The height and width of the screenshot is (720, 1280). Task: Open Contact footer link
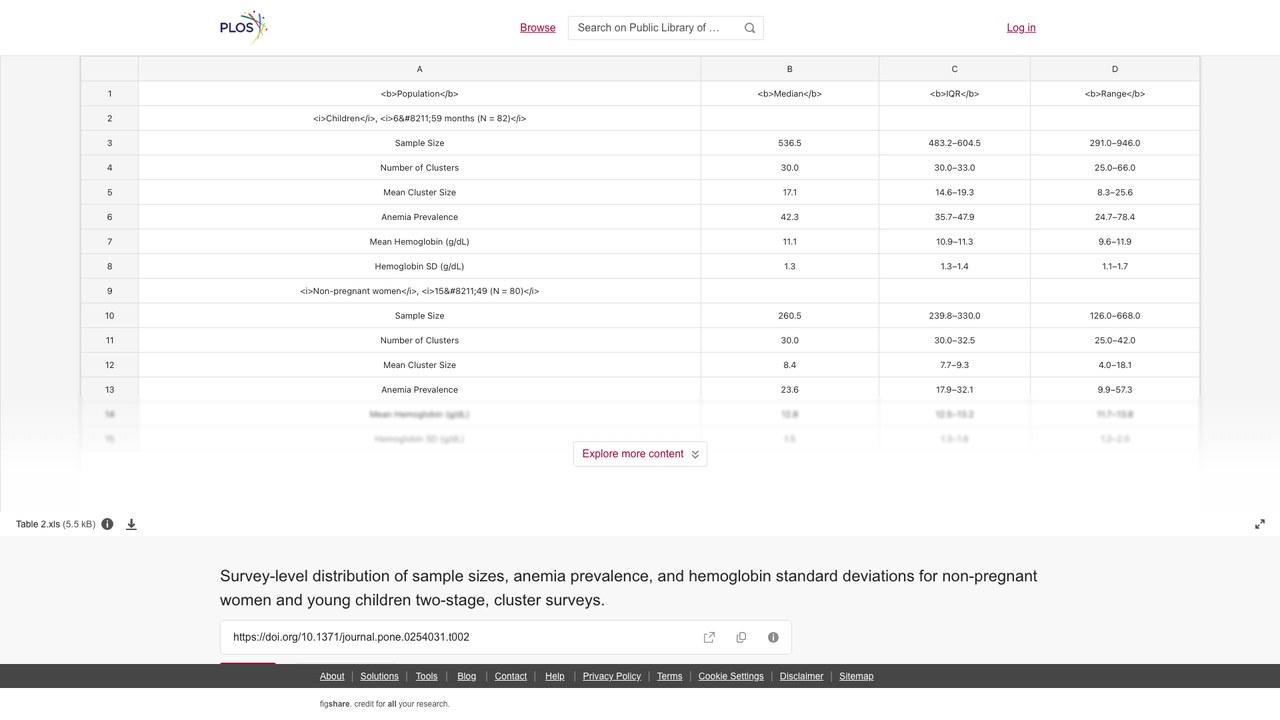pos(511,676)
